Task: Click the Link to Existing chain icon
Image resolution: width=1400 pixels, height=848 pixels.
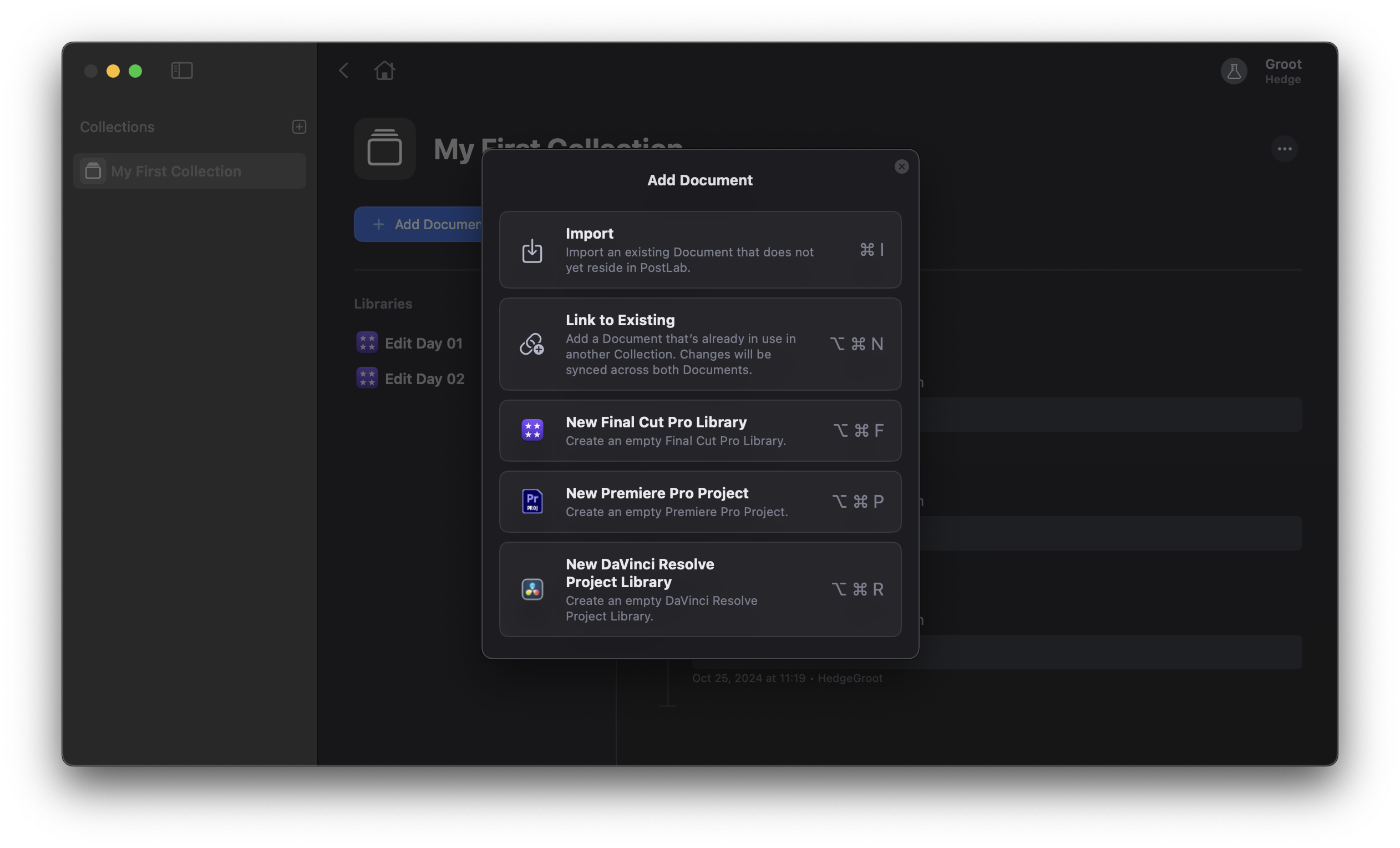Action: (x=531, y=344)
